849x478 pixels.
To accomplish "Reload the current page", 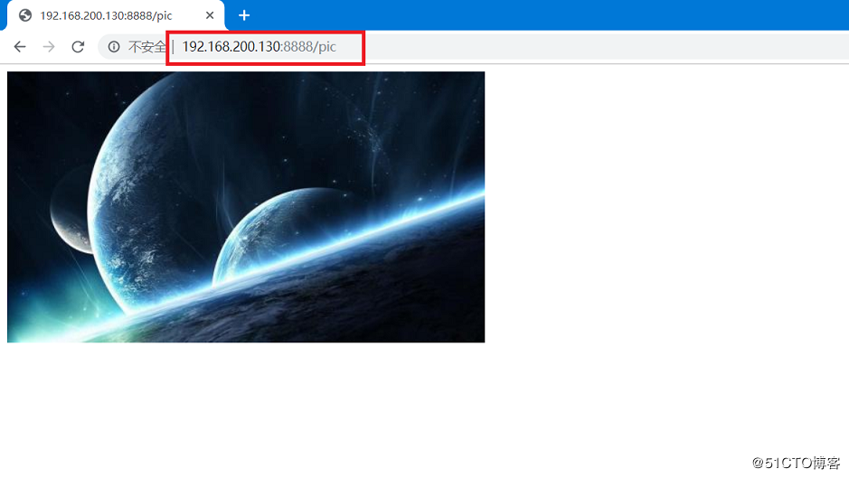I will pos(78,47).
